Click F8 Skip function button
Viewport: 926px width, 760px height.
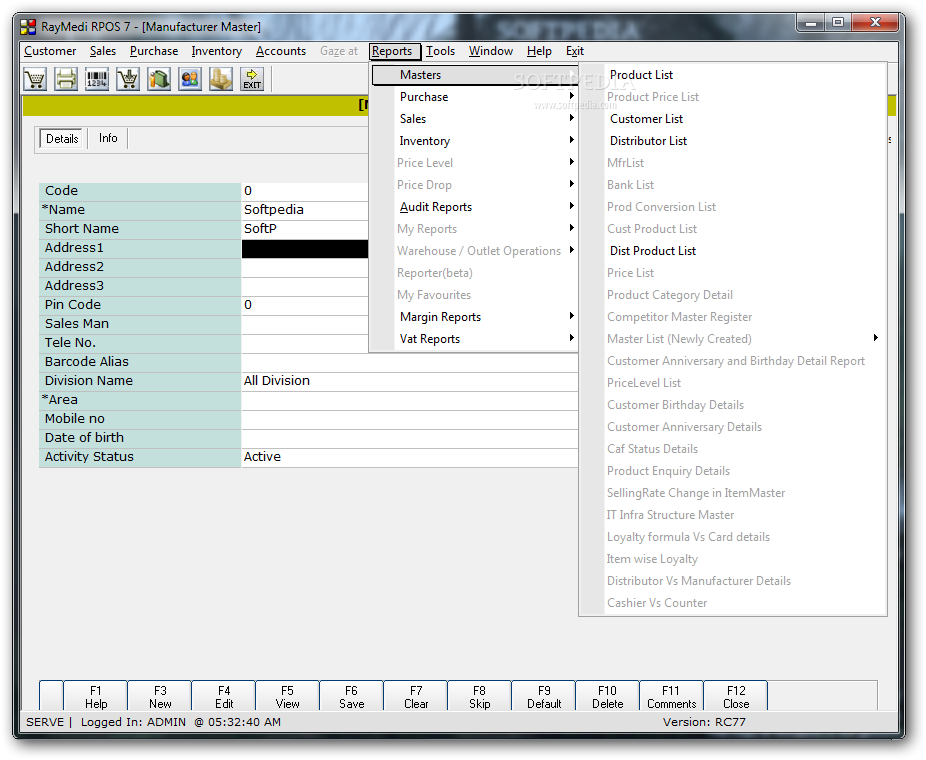coord(480,697)
